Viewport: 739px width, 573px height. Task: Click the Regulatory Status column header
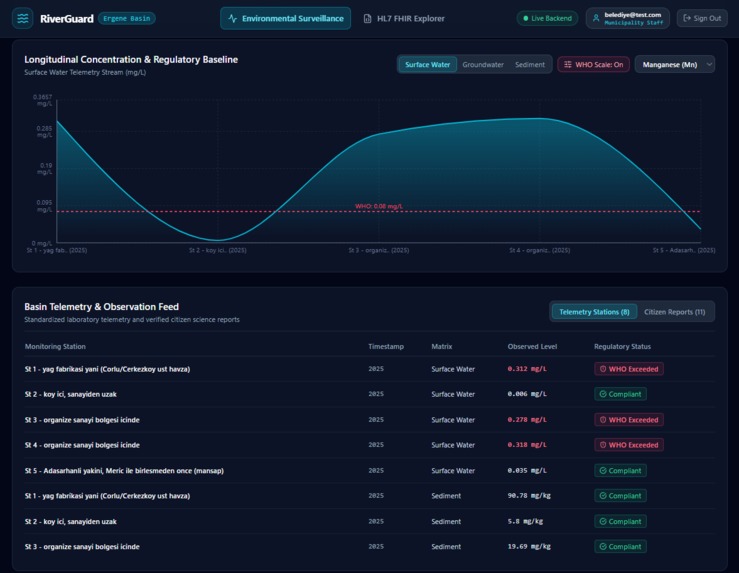pyautogui.click(x=622, y=346)
